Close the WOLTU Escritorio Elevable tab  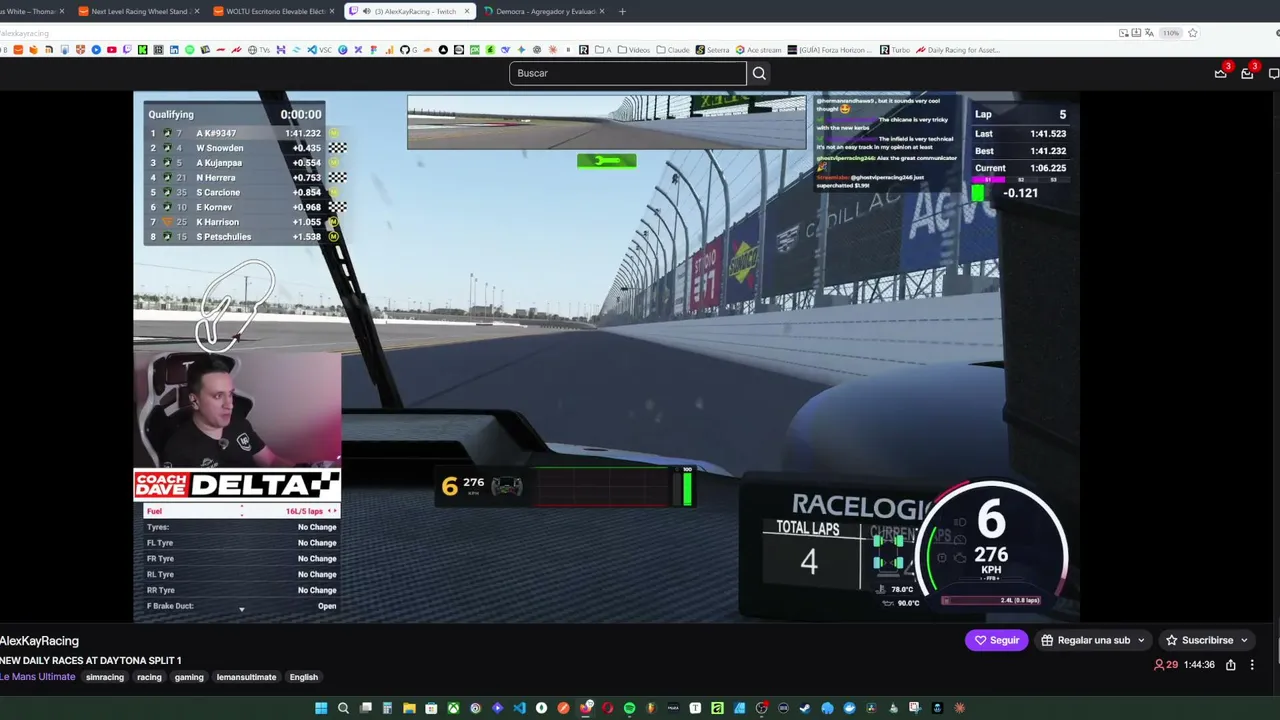click(332, 12)
